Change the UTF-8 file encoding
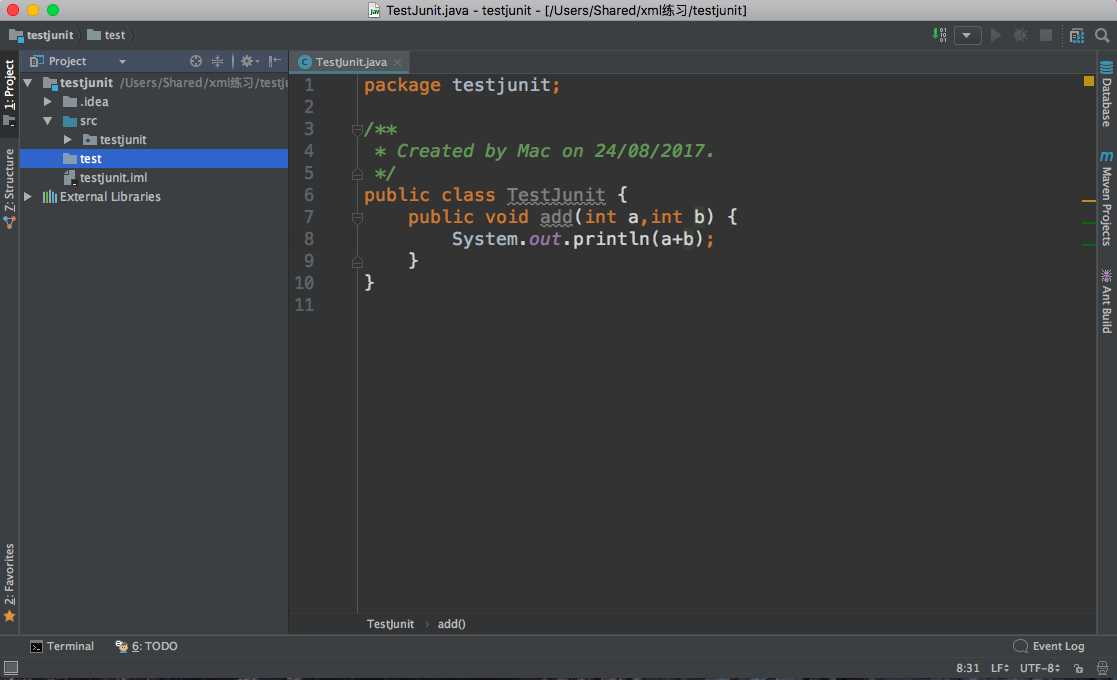 tap(1039, 668)
